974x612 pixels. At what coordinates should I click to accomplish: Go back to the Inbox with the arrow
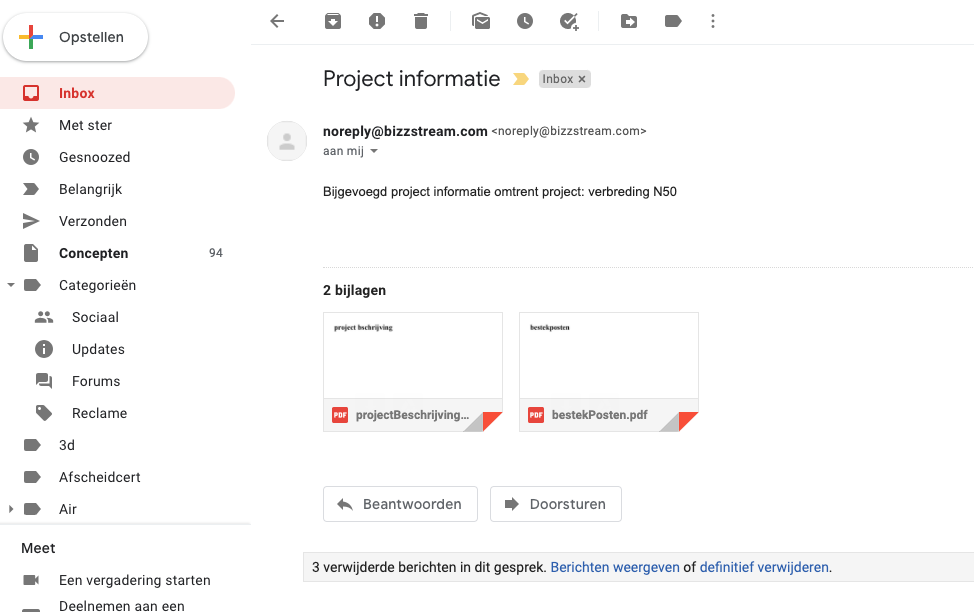(x=277, y=20)
